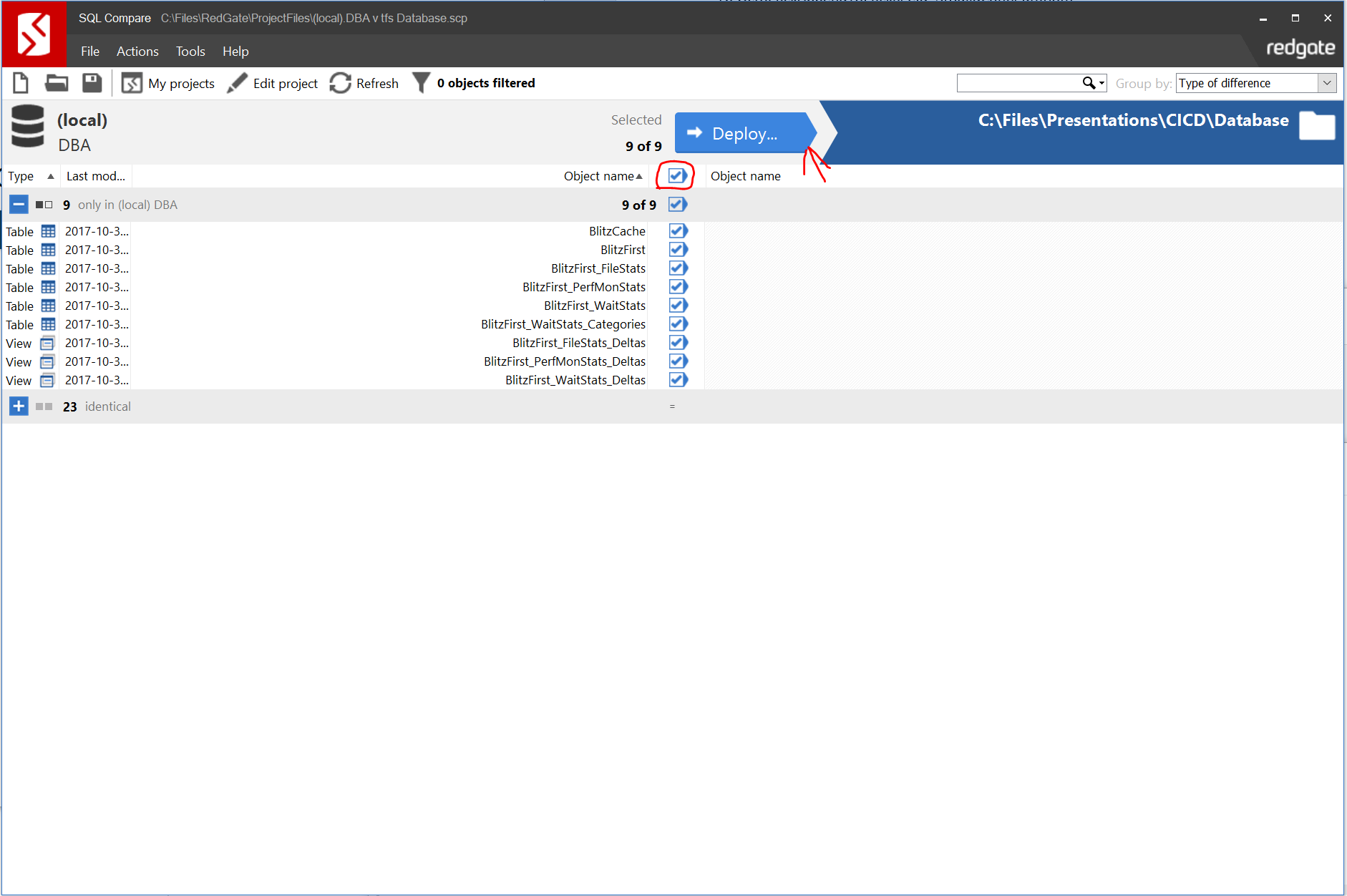Select the BlitzCache object name
The height and width of the screenshot is (896, 1347).
617,231
